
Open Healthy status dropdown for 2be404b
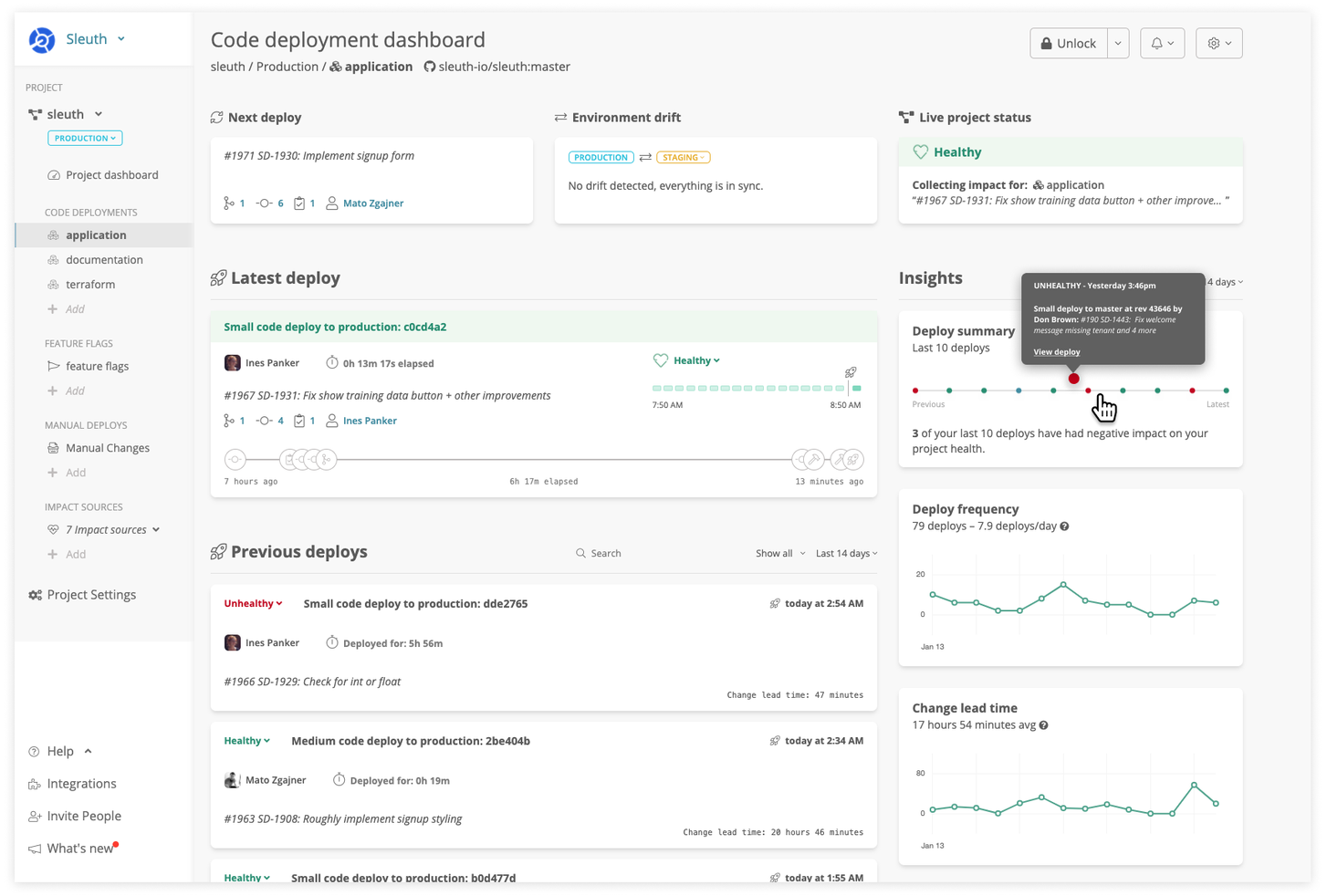pos(246,741)
